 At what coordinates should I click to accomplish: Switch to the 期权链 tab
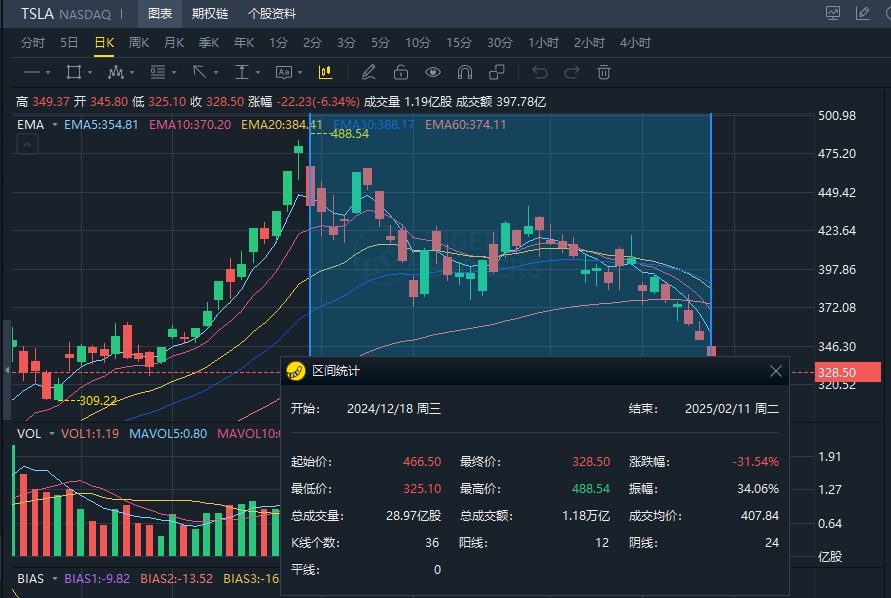tap(210, 14)
